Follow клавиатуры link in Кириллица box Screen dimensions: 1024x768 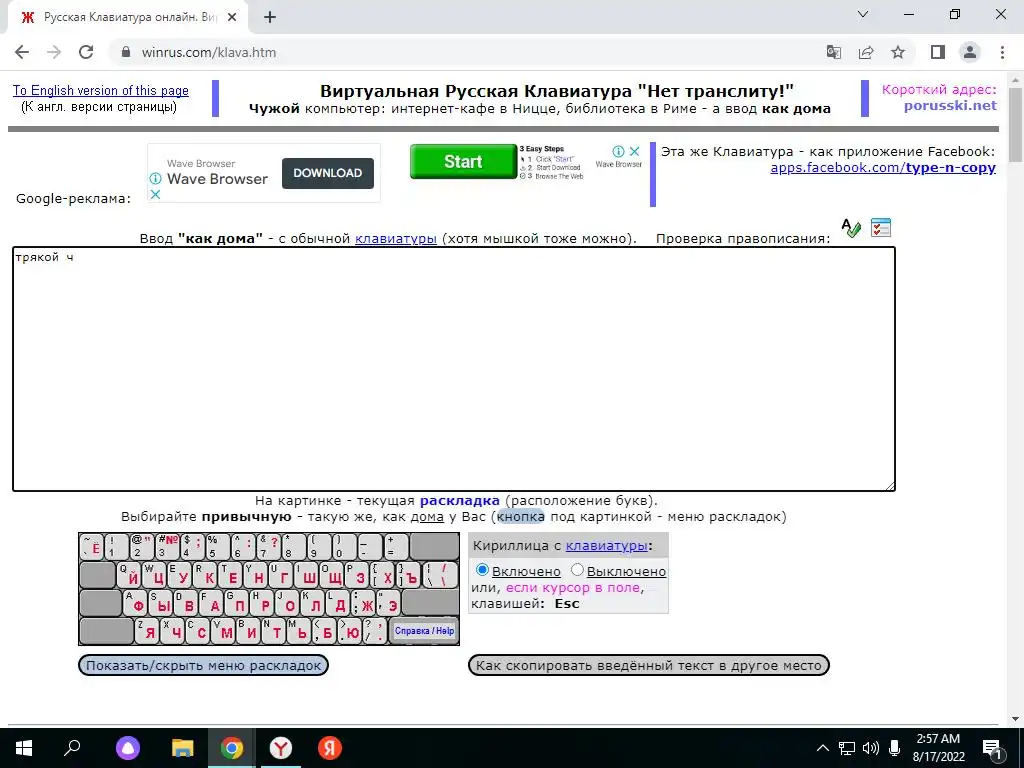point(607,545)
